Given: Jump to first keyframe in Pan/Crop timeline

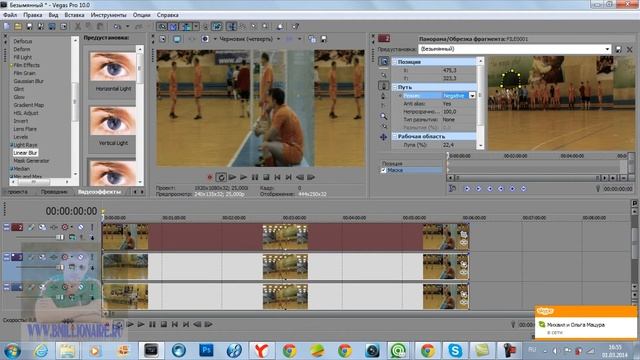Looking at the screenshot, I should pyautogui.click(x=467, y=189).
